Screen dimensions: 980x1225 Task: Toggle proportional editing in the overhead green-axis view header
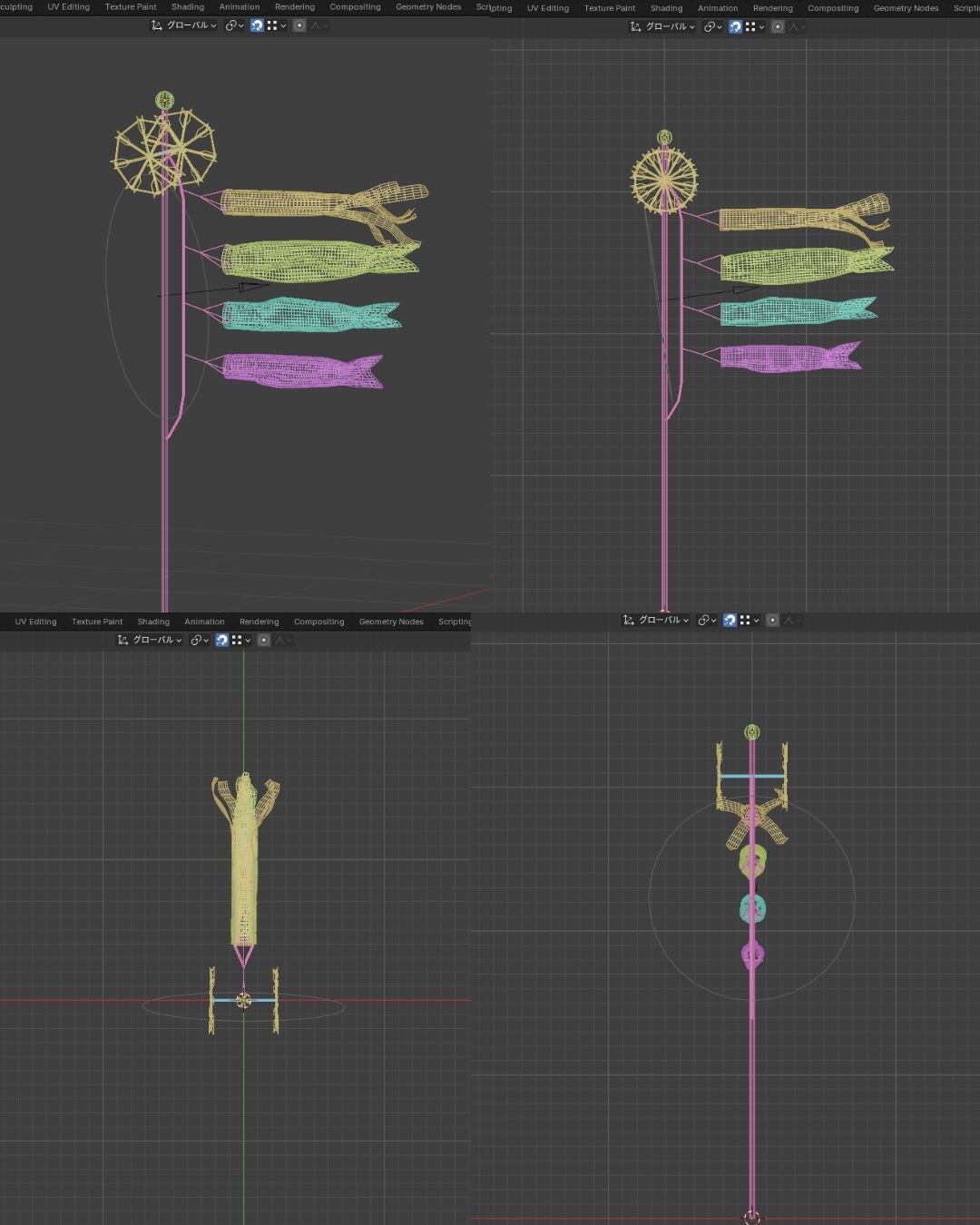coord(263,640)
